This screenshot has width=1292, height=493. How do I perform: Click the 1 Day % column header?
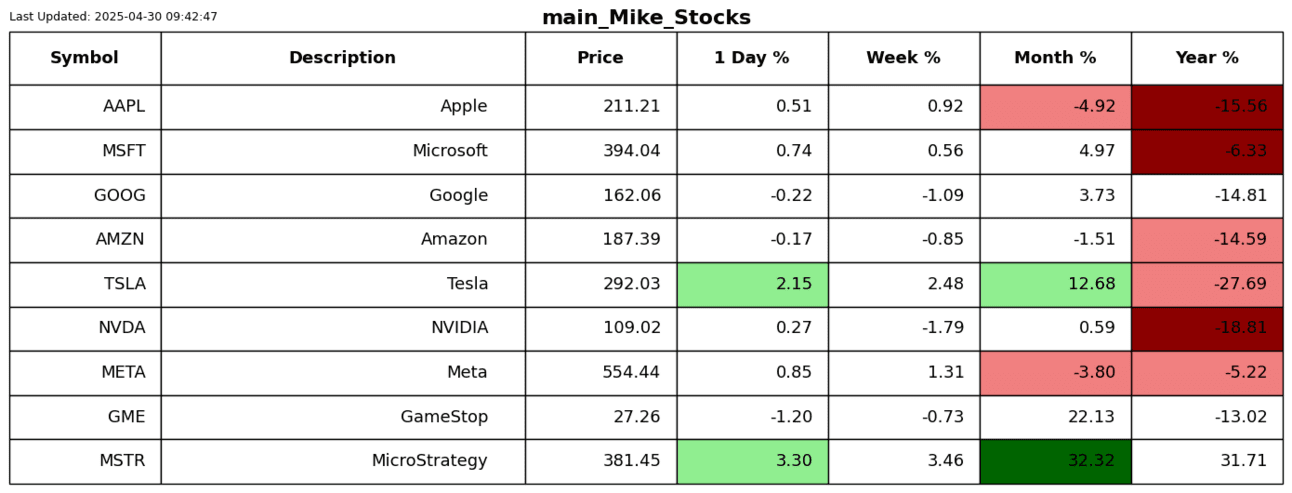pos(751,58)
